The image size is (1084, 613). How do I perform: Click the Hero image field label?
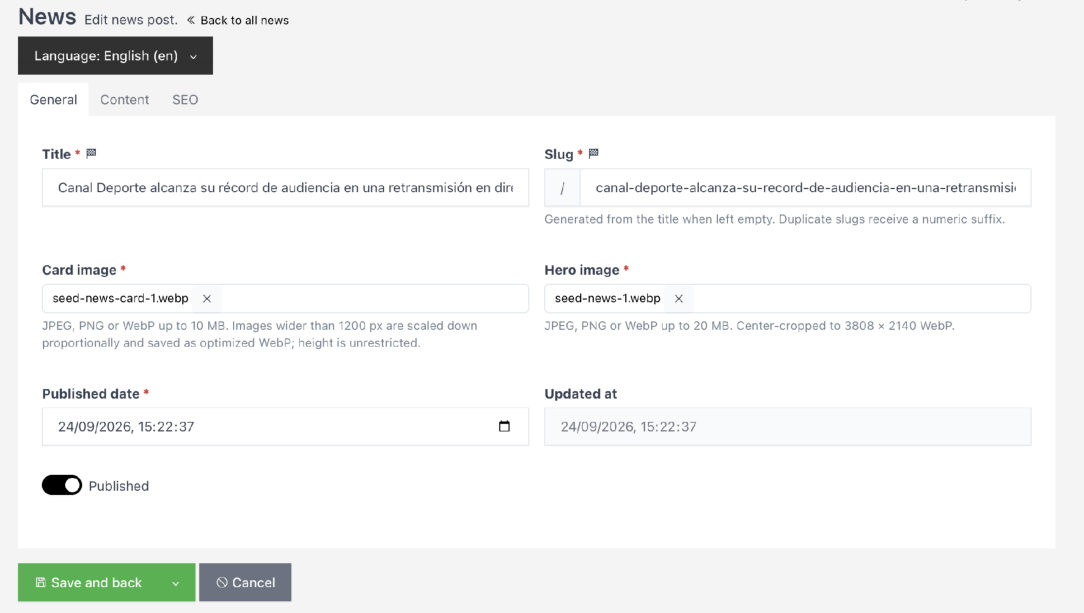[581, 270]
